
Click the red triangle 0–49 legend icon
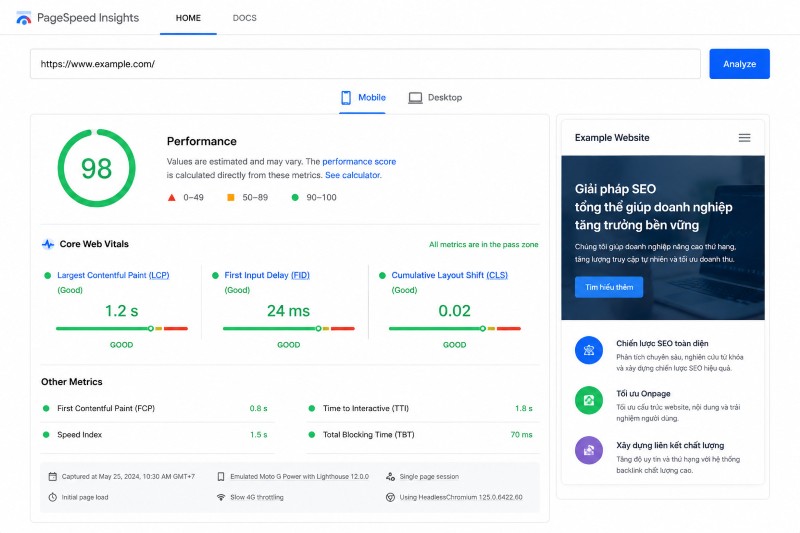coord(171,197)
